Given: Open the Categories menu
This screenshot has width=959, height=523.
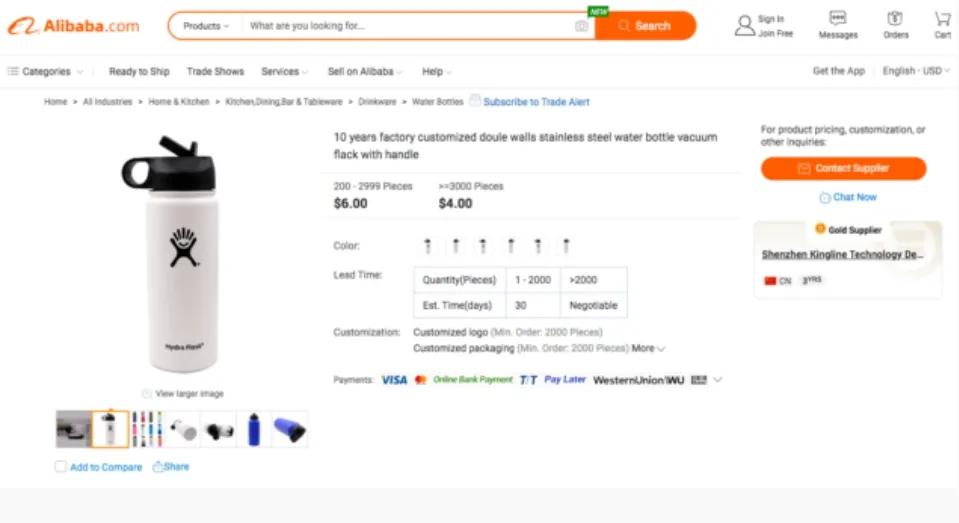Looking at the screenshot, I should click(x=46, y=72).
